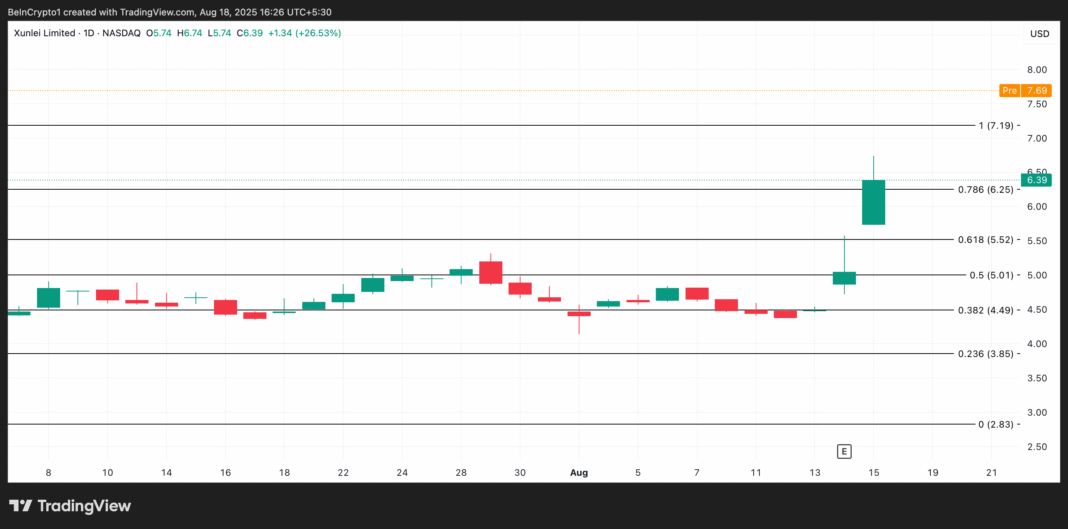Click the 0 (2.83) Fibonacci base label
1068x529 pixels.
coord(996,425)
